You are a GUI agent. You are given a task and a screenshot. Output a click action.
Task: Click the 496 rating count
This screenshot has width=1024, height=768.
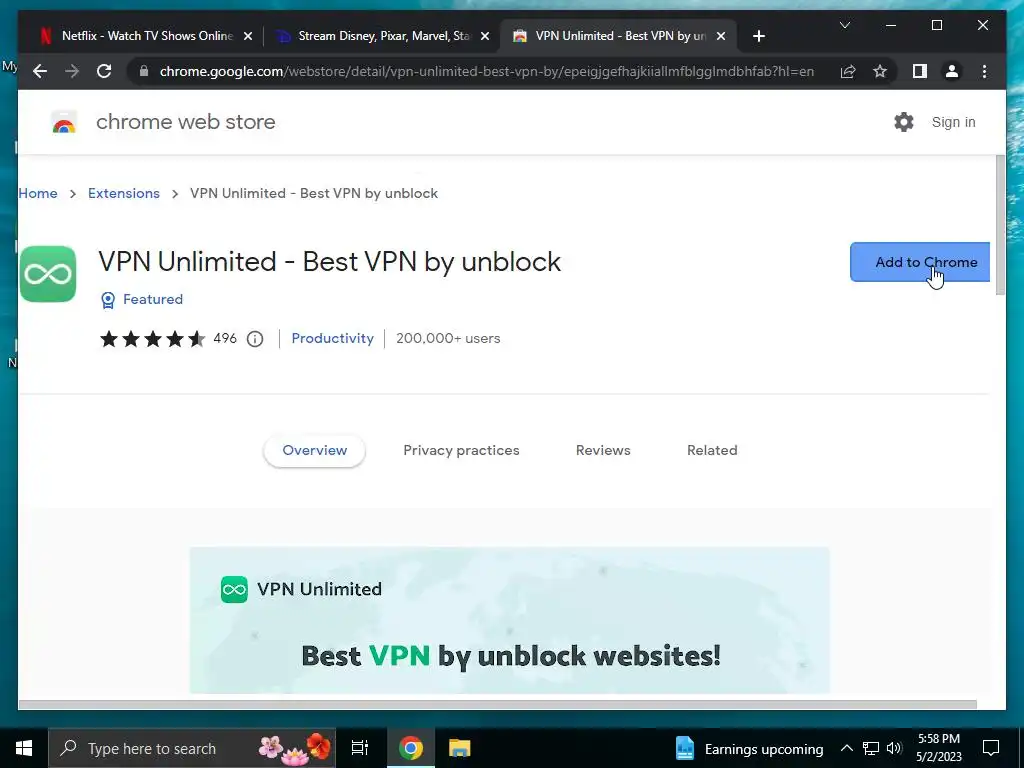[x=225, y=338]
